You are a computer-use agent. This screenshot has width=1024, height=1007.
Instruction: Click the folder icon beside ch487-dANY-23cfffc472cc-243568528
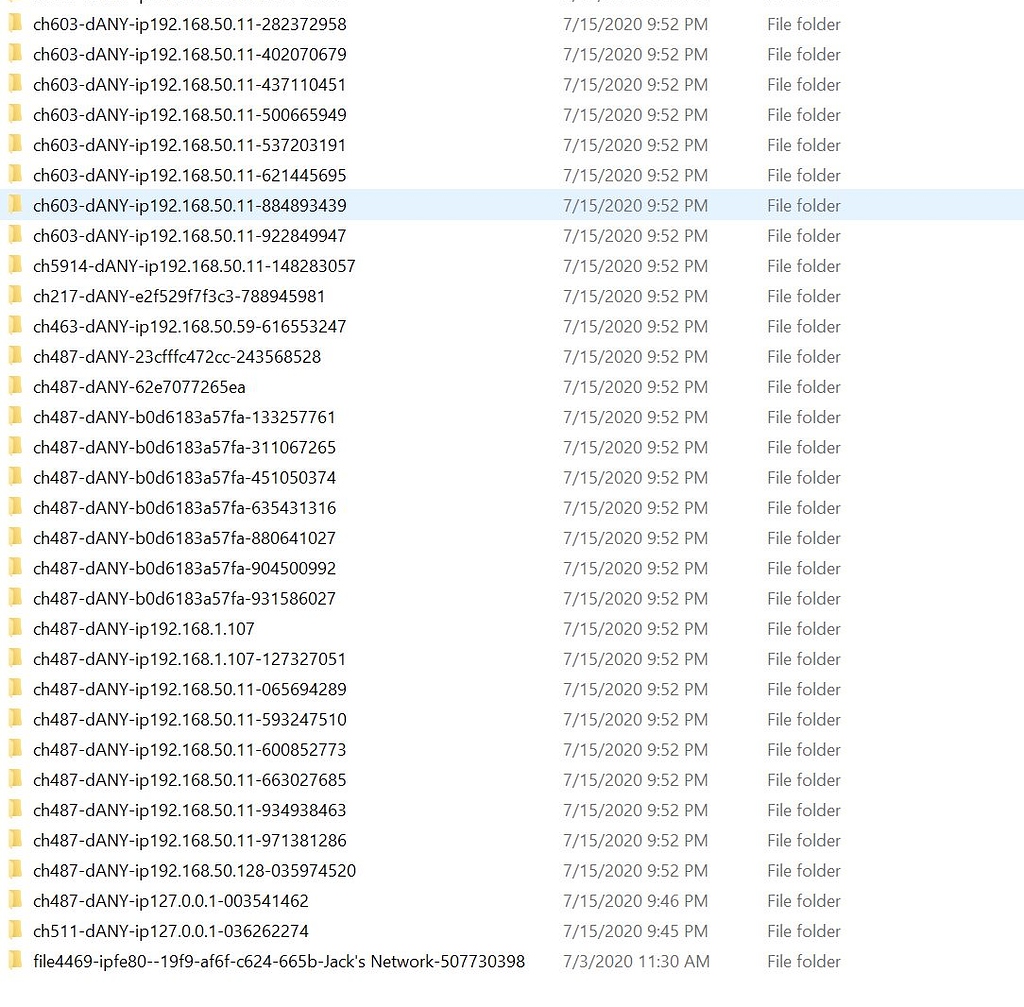coord(14,356)
